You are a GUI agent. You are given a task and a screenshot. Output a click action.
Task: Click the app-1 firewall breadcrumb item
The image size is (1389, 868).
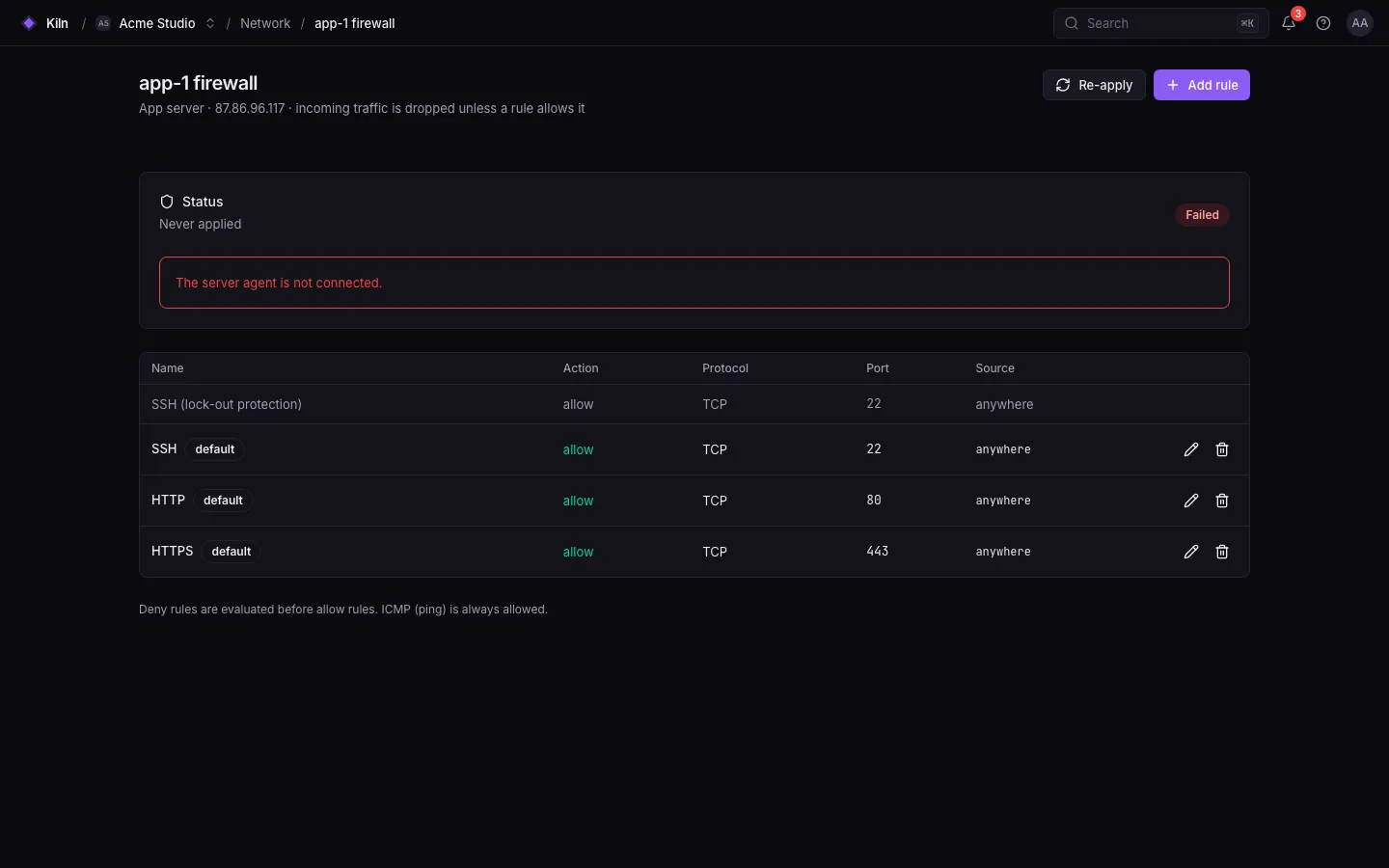(355, 23)
